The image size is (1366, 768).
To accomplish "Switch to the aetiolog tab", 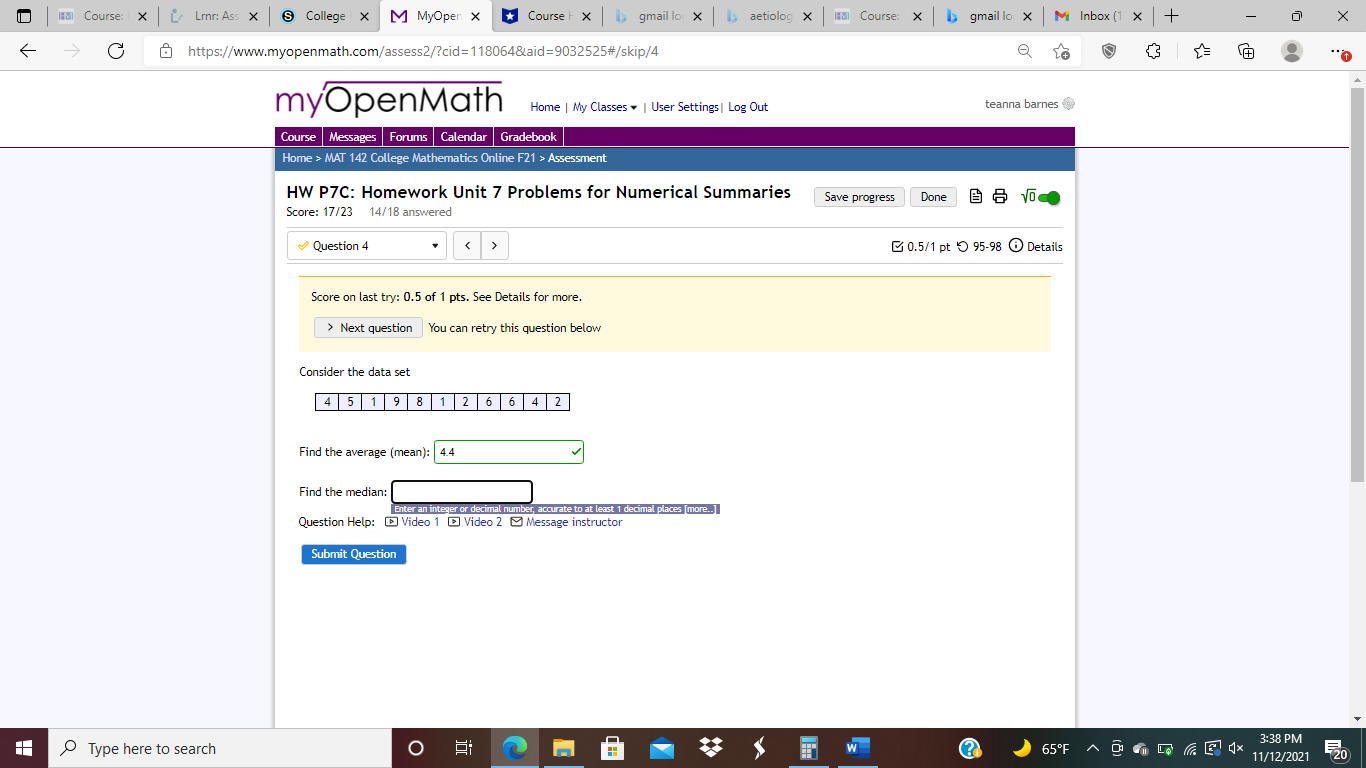I will [767, 16].
